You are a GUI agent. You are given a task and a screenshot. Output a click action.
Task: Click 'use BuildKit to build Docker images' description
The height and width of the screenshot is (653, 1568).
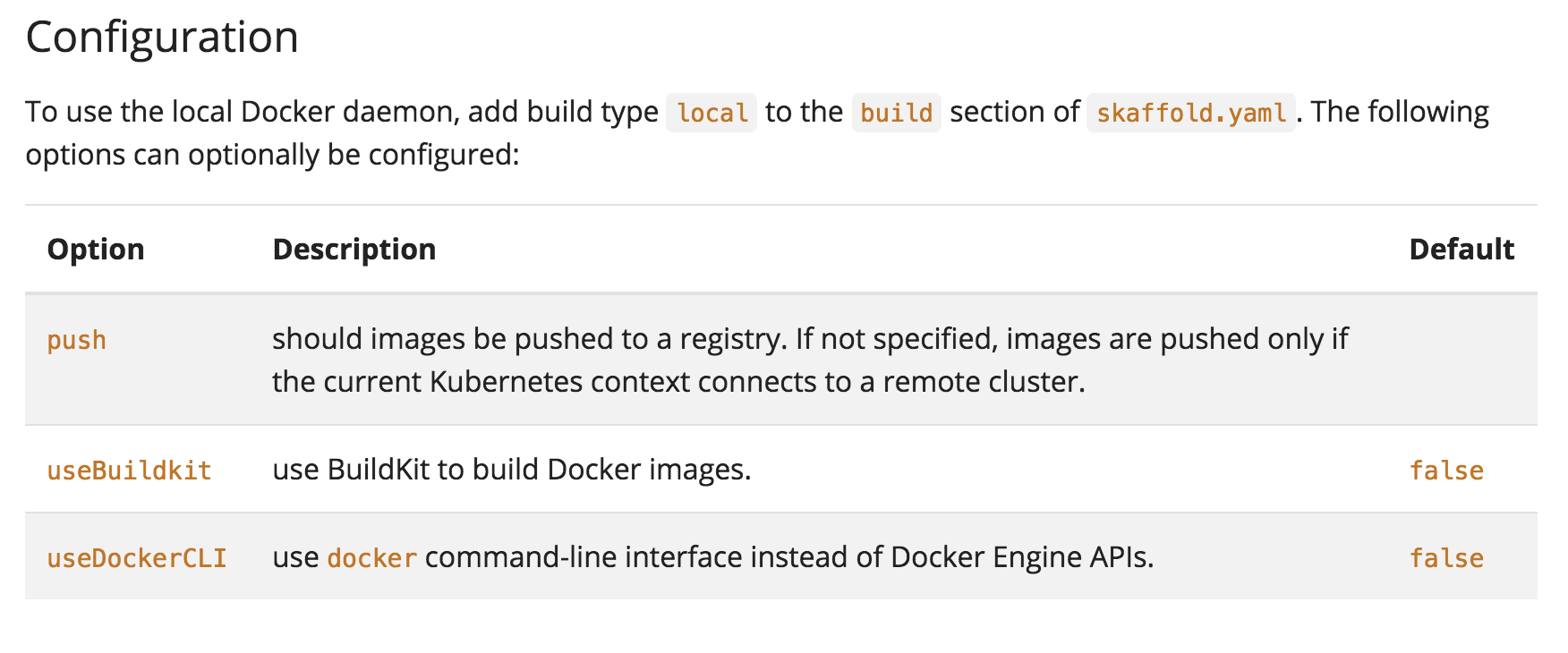pos(511,470)
